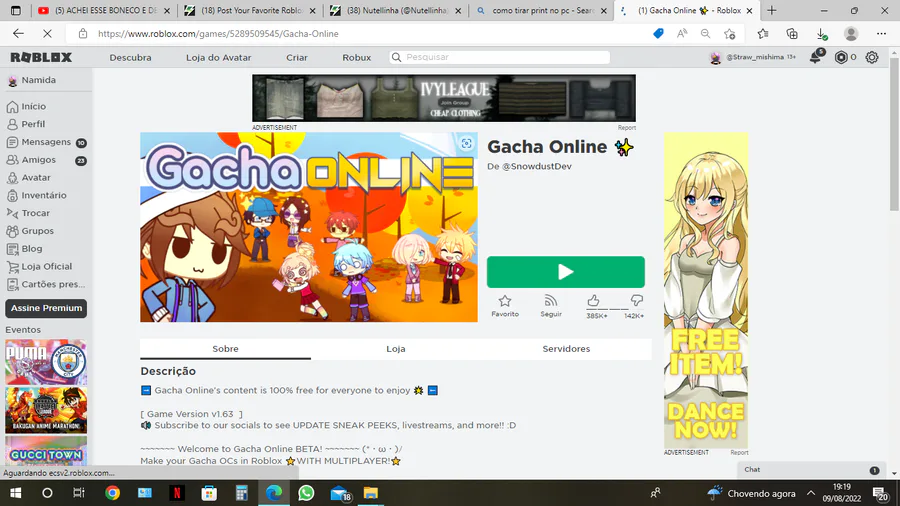
Task: Open the Windows Start menu
Action: (15, 493)
